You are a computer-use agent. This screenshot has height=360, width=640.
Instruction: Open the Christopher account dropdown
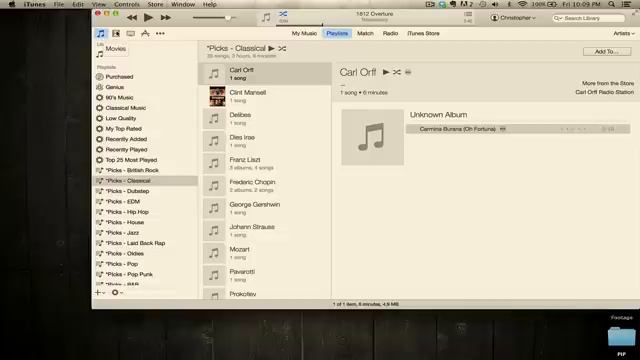tap(513, 18)
